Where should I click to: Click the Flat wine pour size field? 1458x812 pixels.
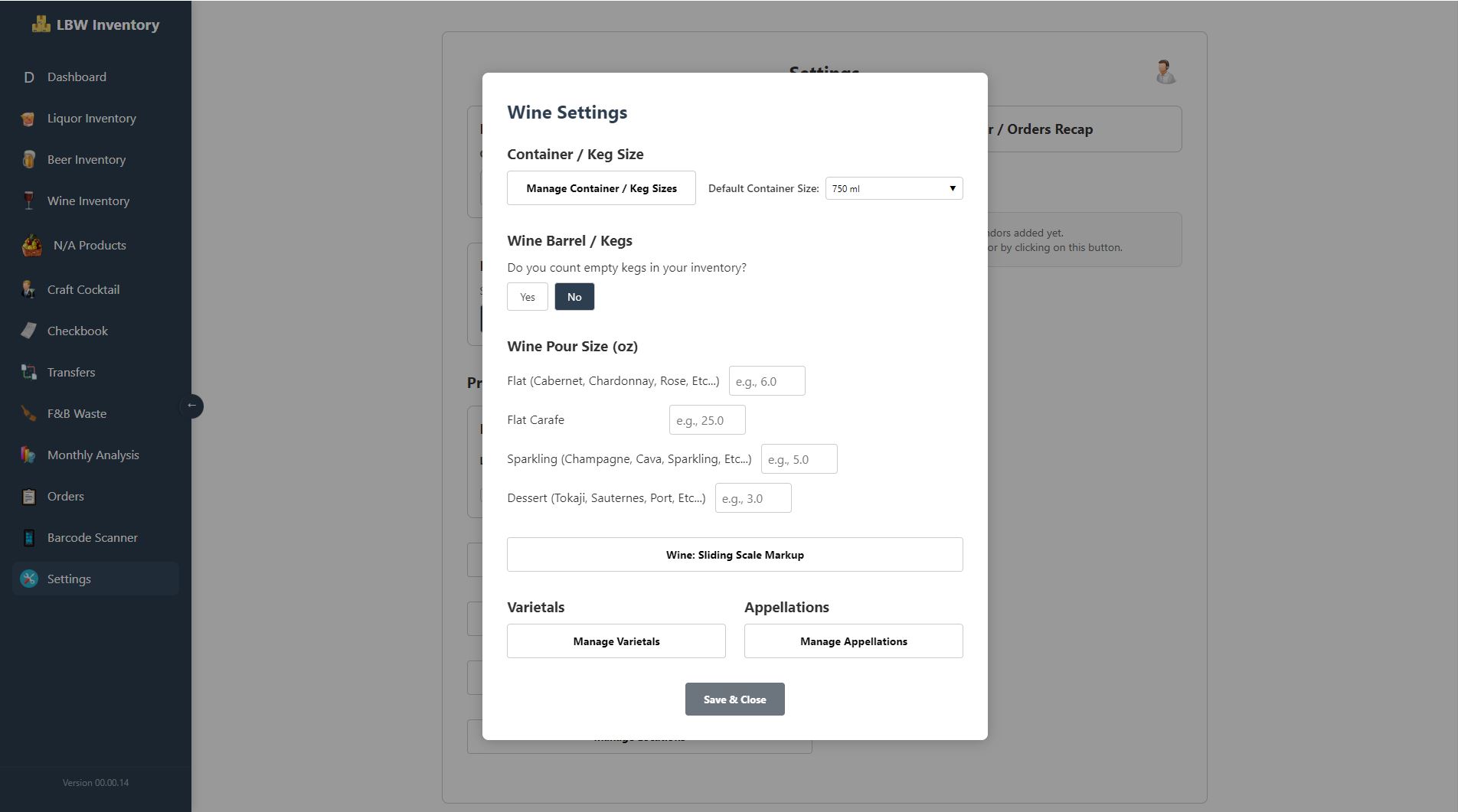click(767, 381)
